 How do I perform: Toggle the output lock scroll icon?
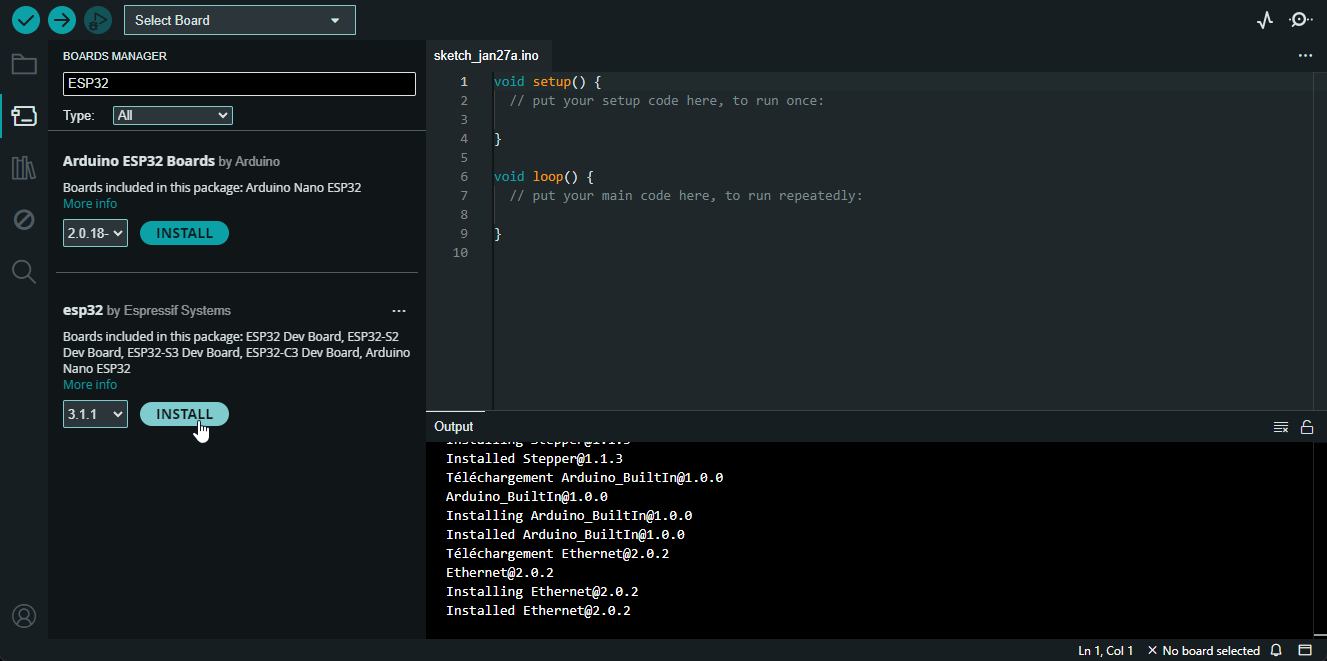point(1306,427)
